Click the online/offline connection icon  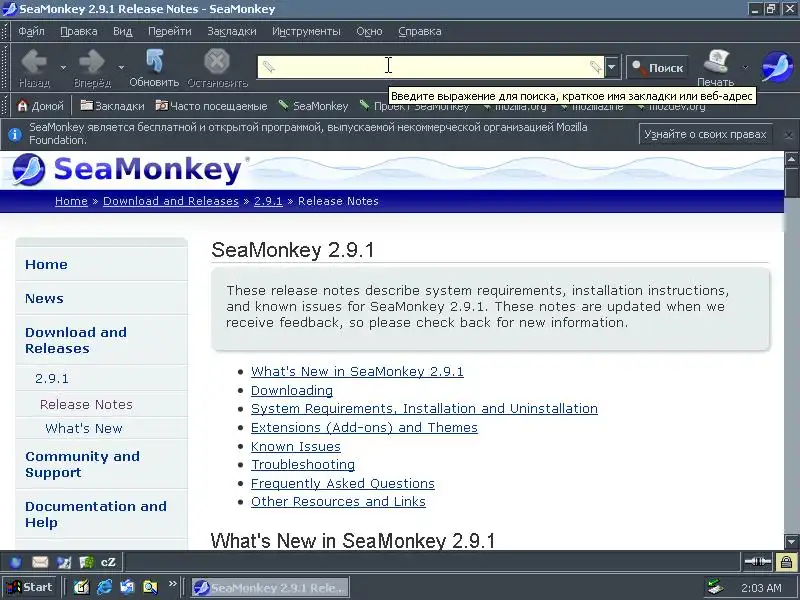(x=758, y=562)
